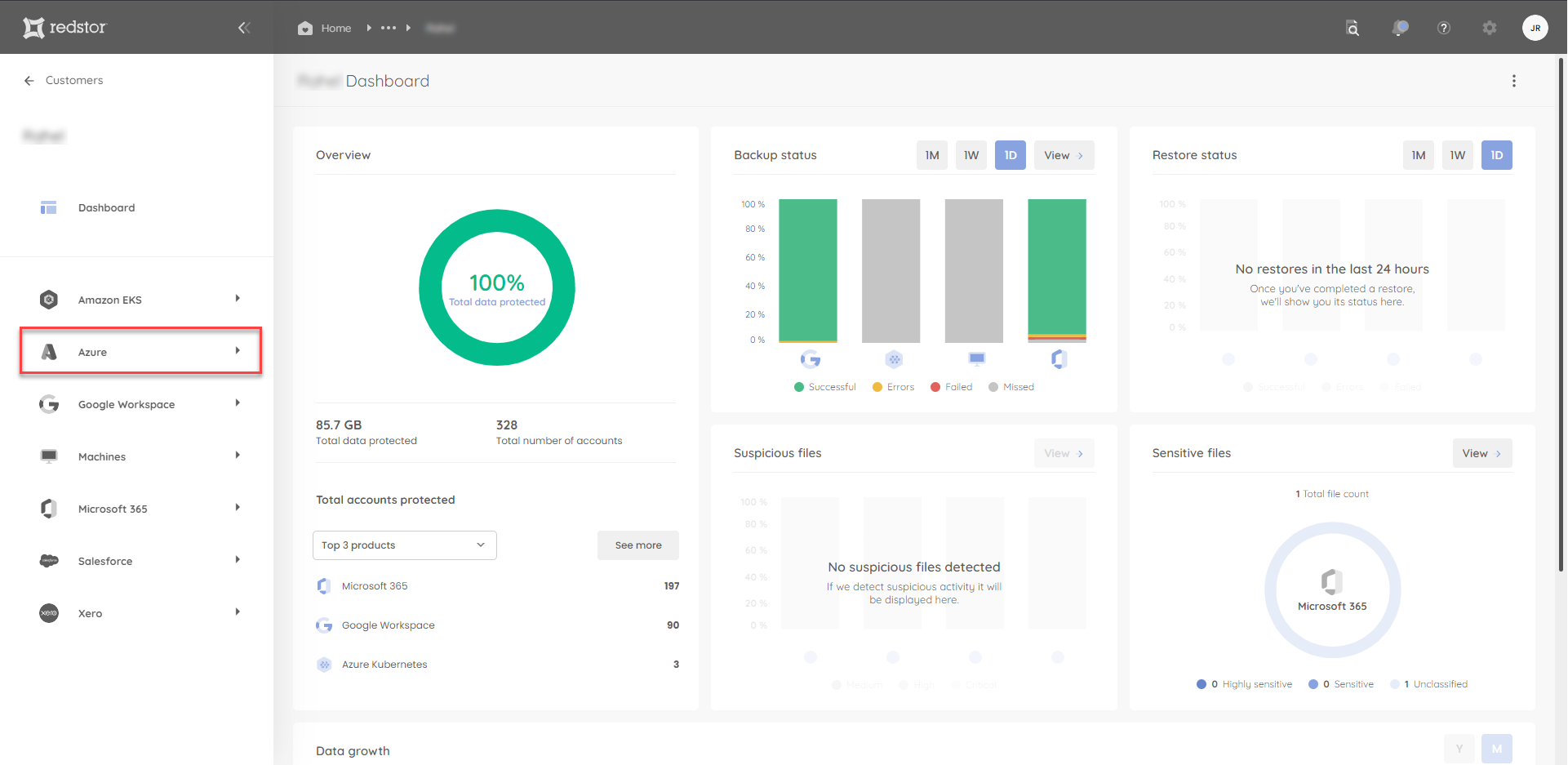Select 1W range for Restore status

pyautogui.click(x=1458, y=155)
